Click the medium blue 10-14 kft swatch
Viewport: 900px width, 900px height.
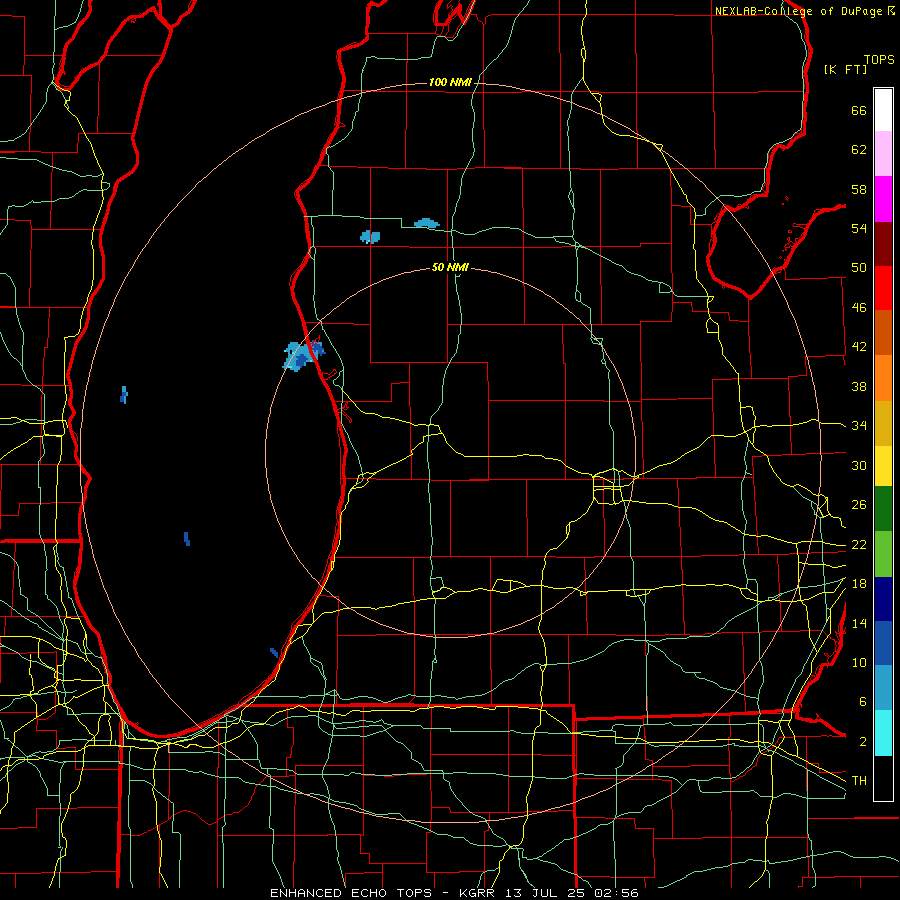pos(883,643)
